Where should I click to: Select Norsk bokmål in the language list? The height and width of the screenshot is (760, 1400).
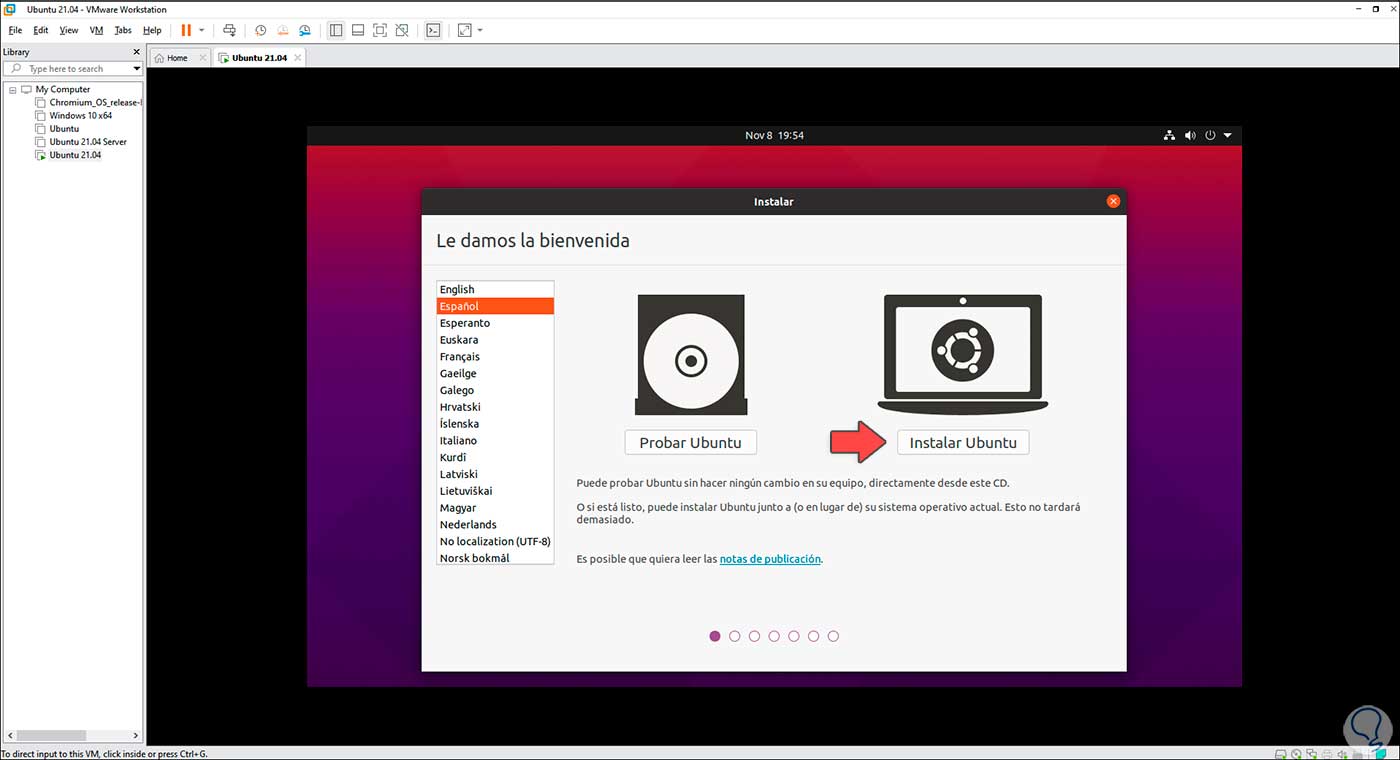(495, 557)
